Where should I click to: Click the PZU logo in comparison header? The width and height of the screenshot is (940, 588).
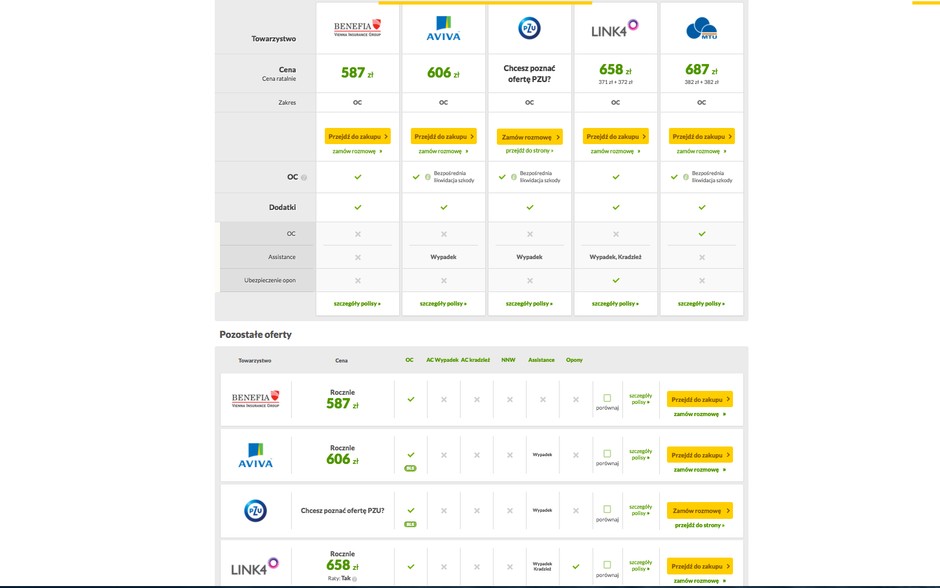[529, 28]
